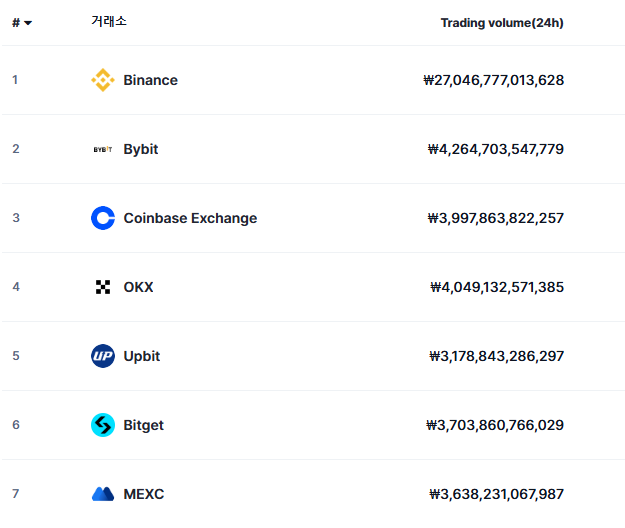Select OKX volume ₩4,049,132,571,385

click(x=497, y=287)
